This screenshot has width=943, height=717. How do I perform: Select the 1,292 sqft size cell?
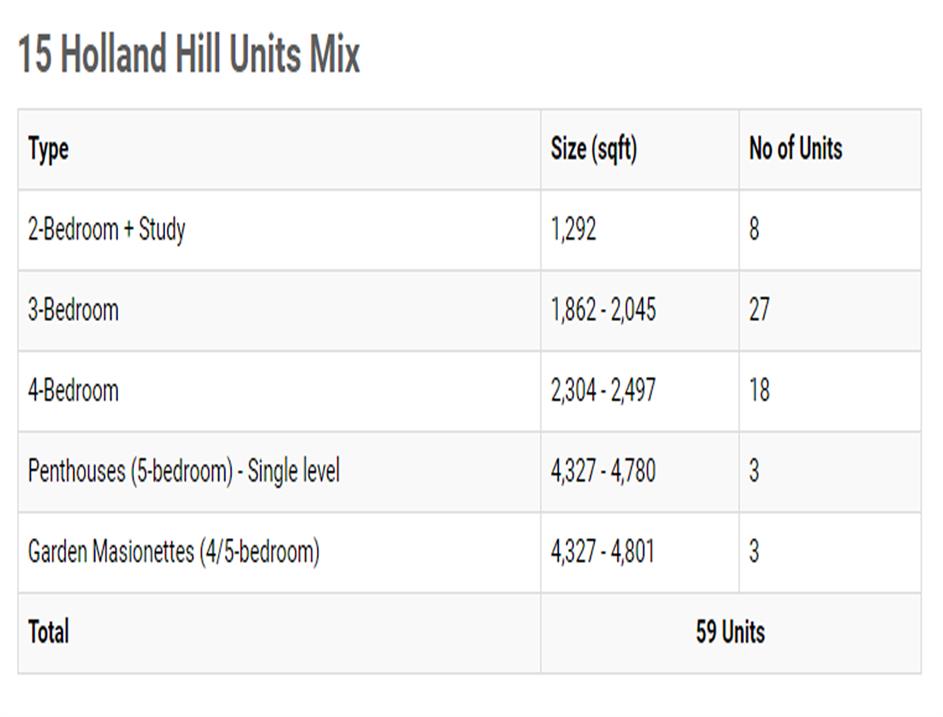[573, 230]
